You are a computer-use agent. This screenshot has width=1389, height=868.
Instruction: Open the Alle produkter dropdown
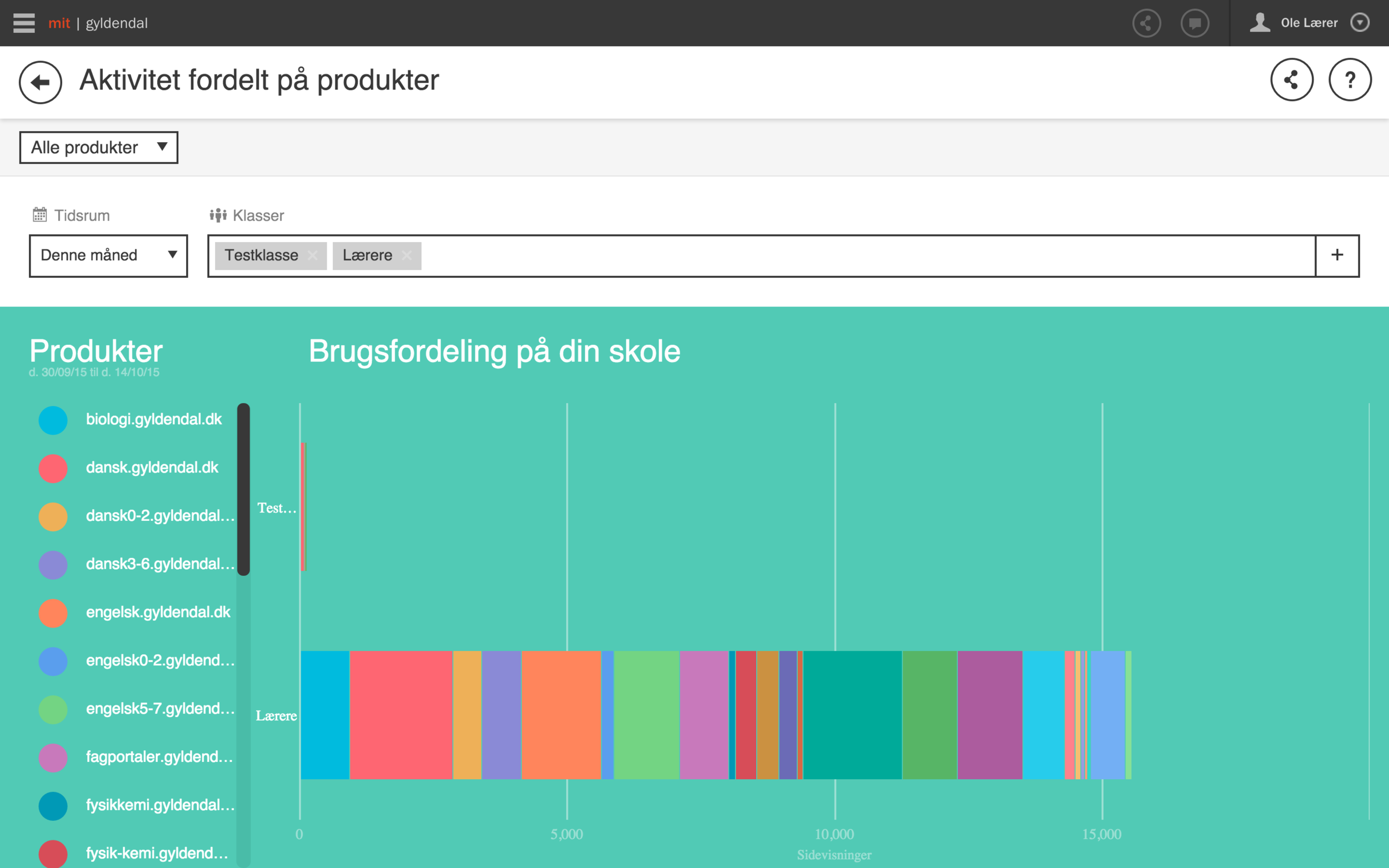99,148
